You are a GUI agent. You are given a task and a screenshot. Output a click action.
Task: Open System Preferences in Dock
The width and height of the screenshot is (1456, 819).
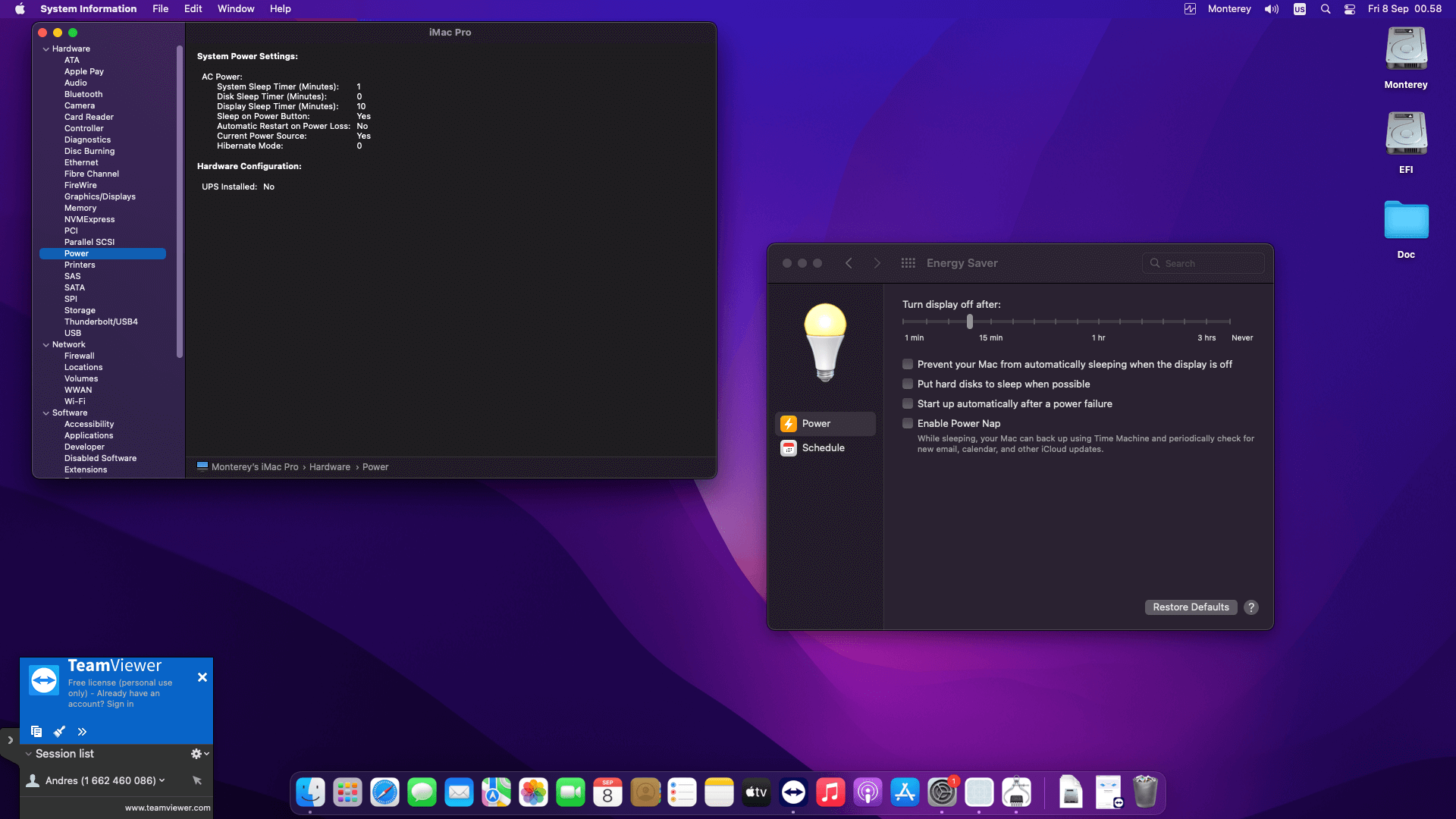[x=942, y=792]
